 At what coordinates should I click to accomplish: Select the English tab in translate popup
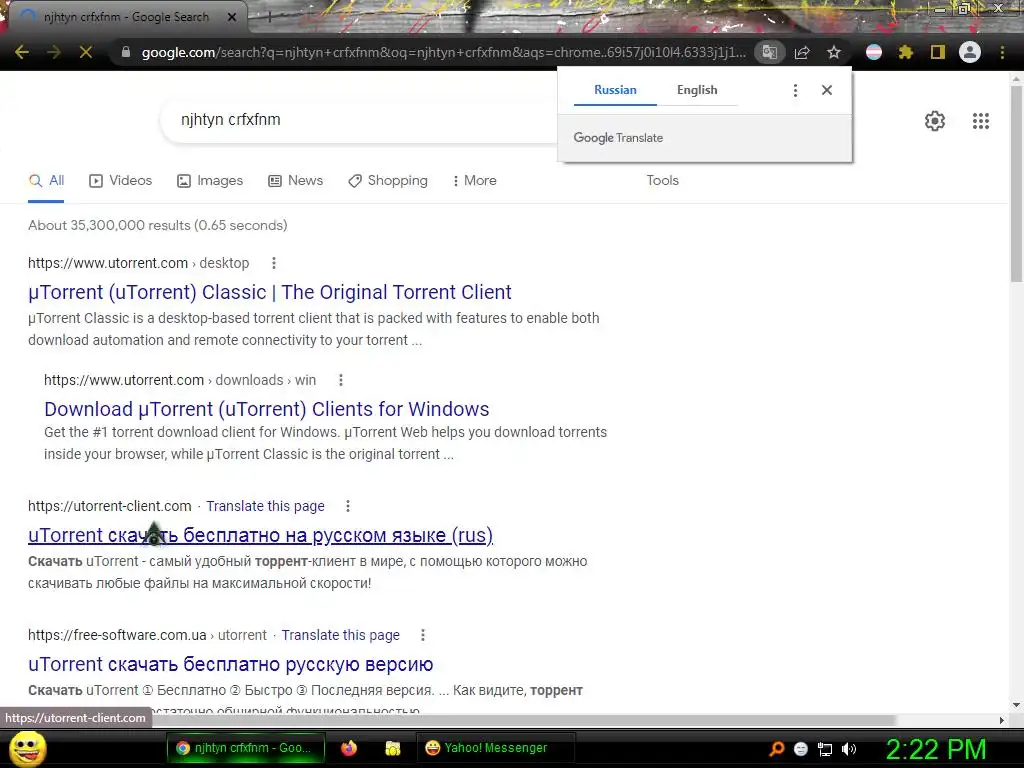pos(697,90)
